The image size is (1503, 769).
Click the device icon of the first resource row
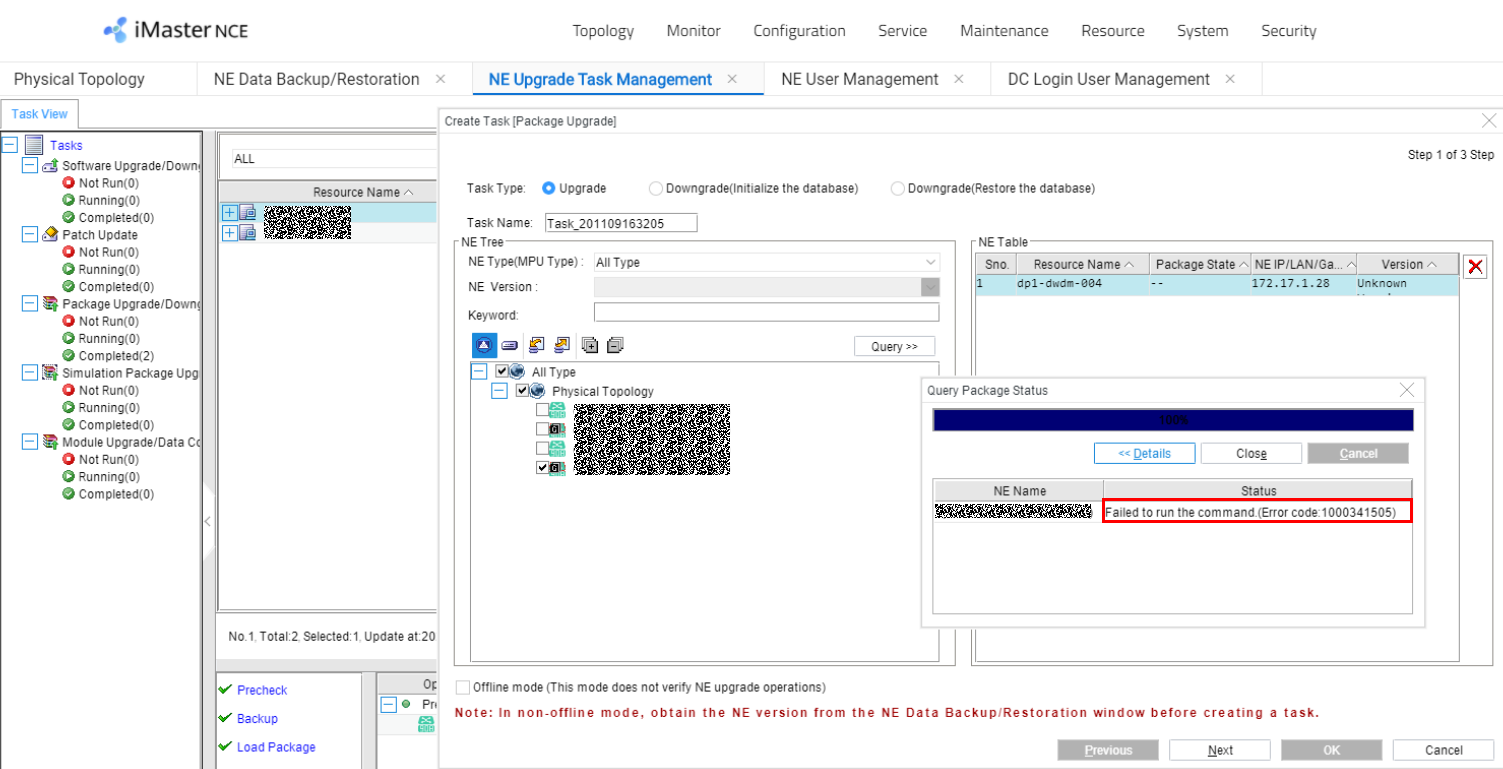[x=248, y=213]
